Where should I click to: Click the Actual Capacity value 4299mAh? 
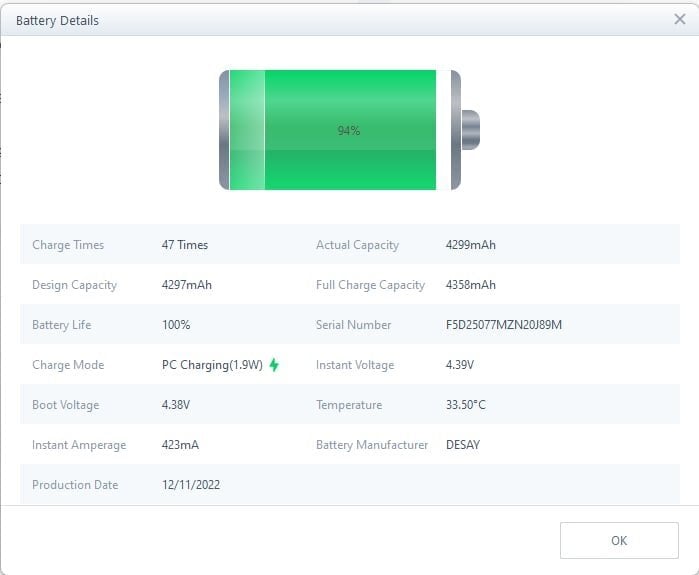tap(471, 245)
